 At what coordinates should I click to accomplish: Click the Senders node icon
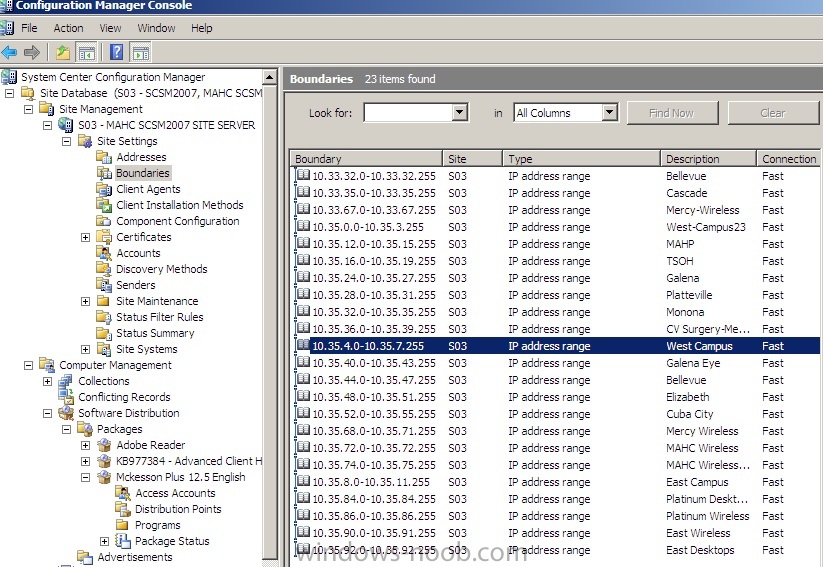(x=104, y=285)
